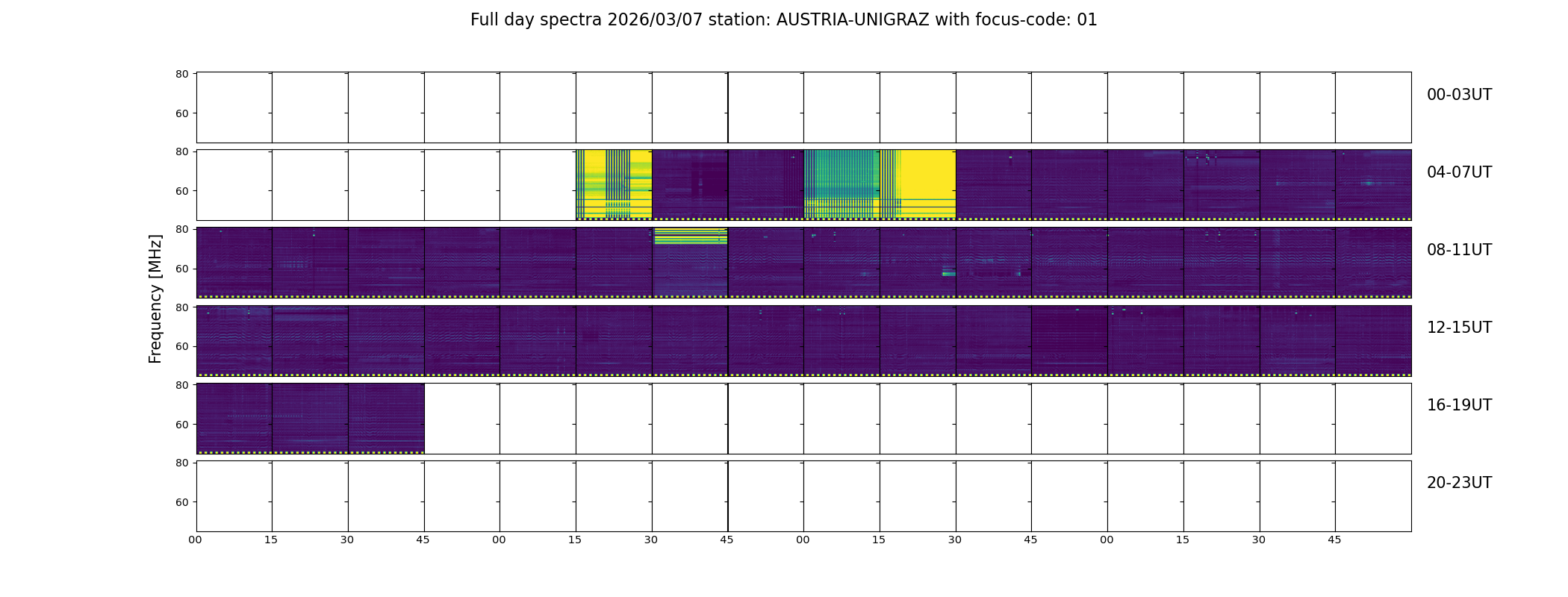Click the "80" tick of the 16-19UT row
Image resolution: width=1568 pixels, height=597 pixels.
[x=181, y=385]
